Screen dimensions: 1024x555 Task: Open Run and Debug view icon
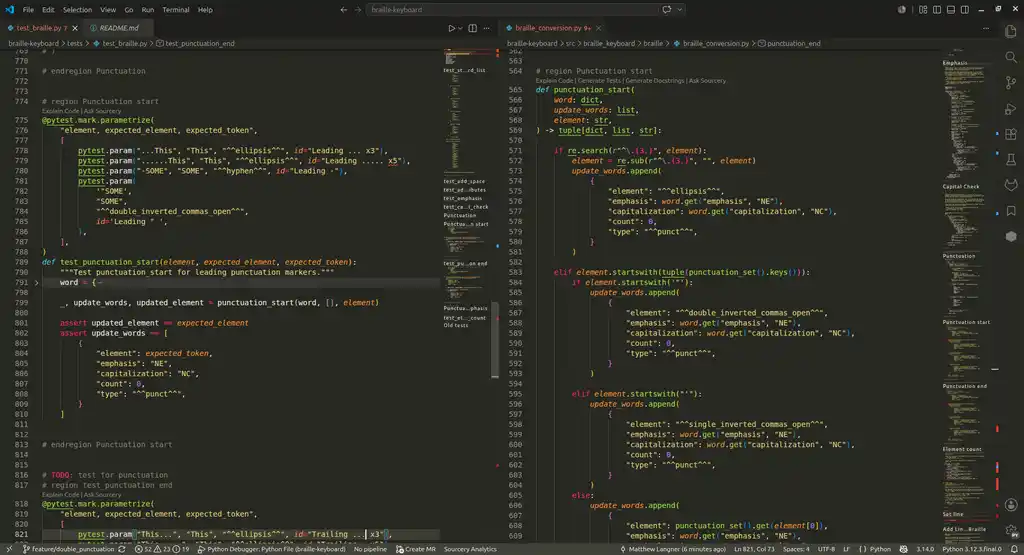coord(1011,109)
